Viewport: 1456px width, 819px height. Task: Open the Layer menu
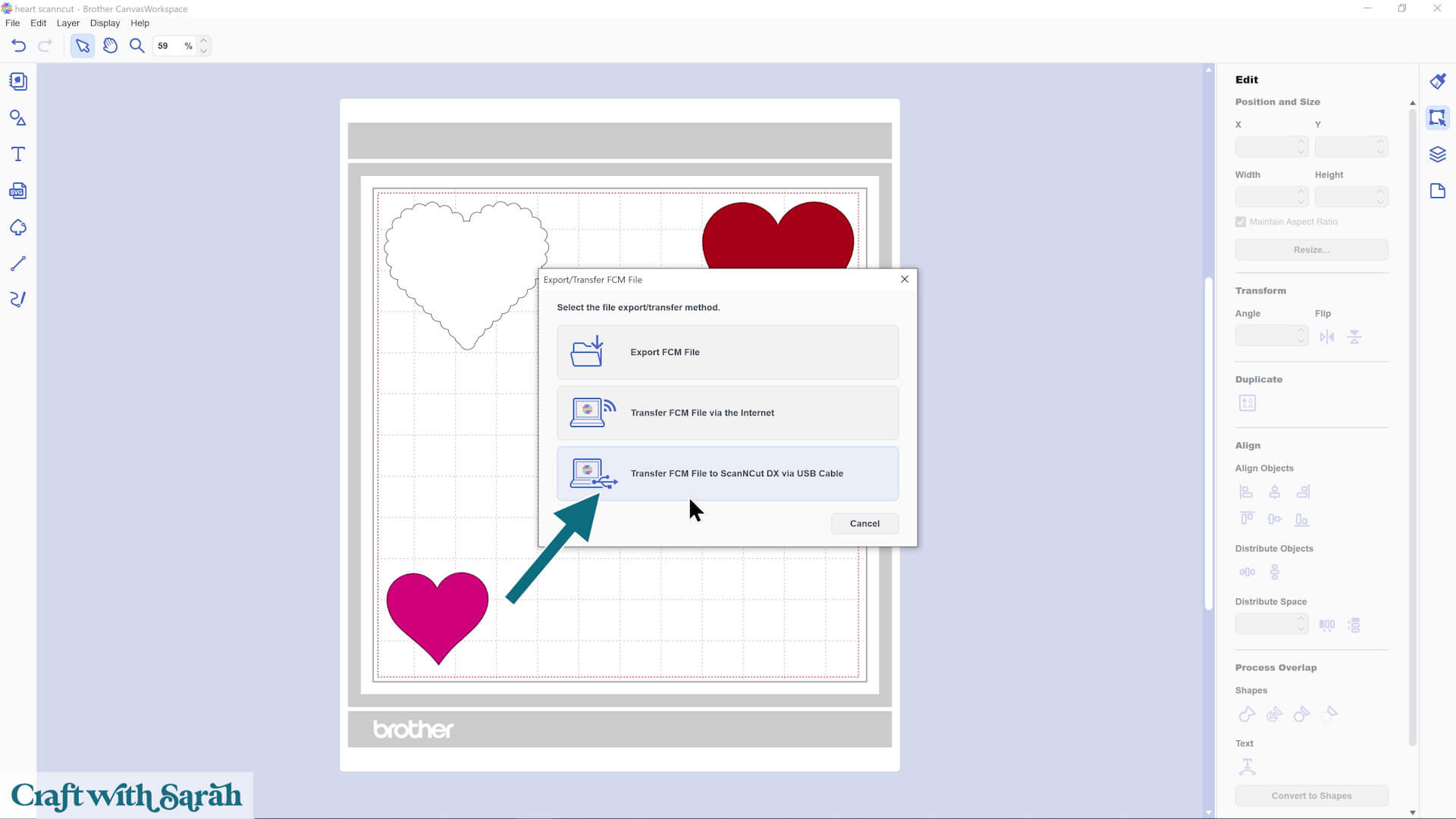[x=67, y=23]
